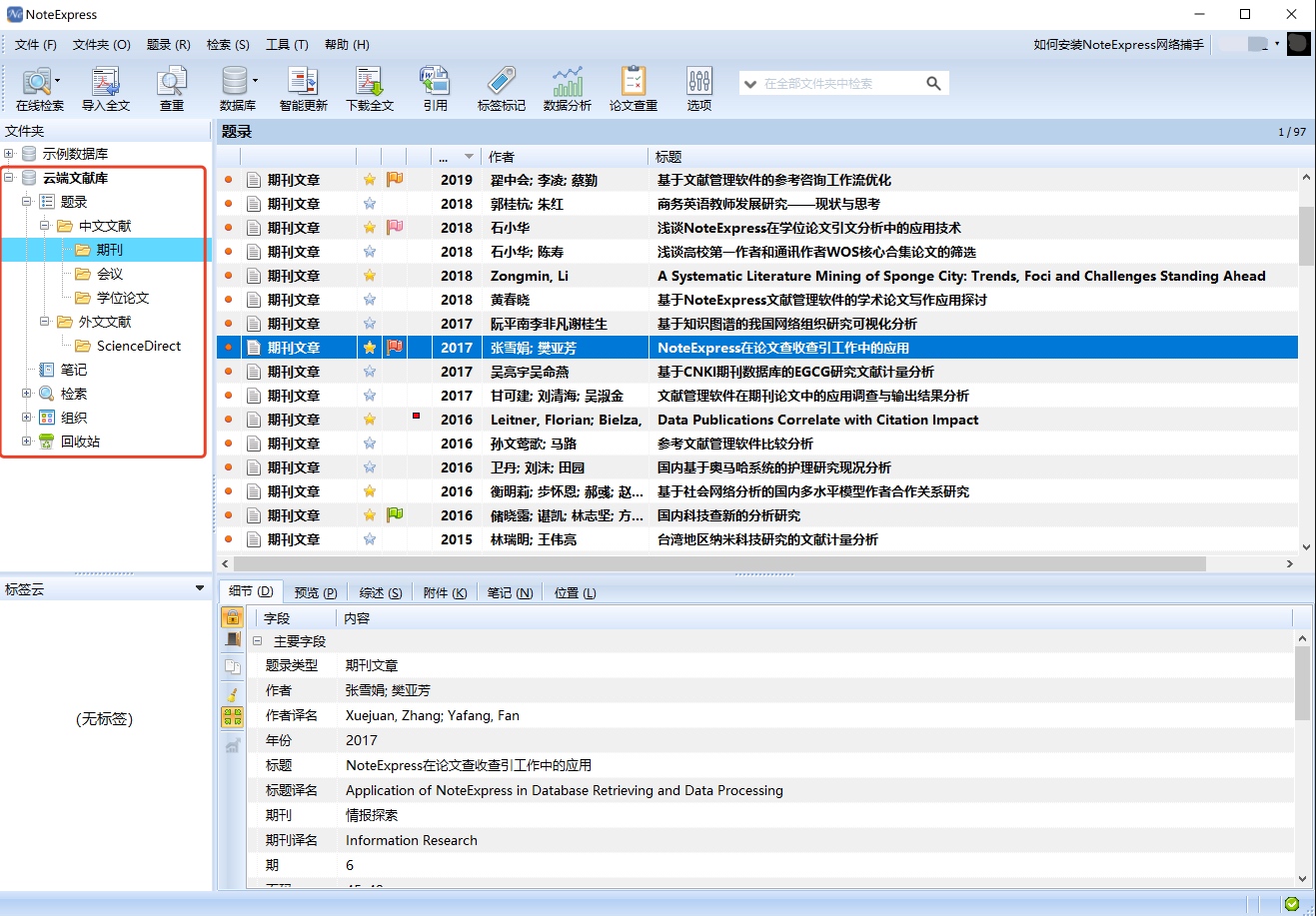Viewport: 1316px width, 916px height.
Task: Click the magnifier search icon in search box
Action: pos(933,84)
